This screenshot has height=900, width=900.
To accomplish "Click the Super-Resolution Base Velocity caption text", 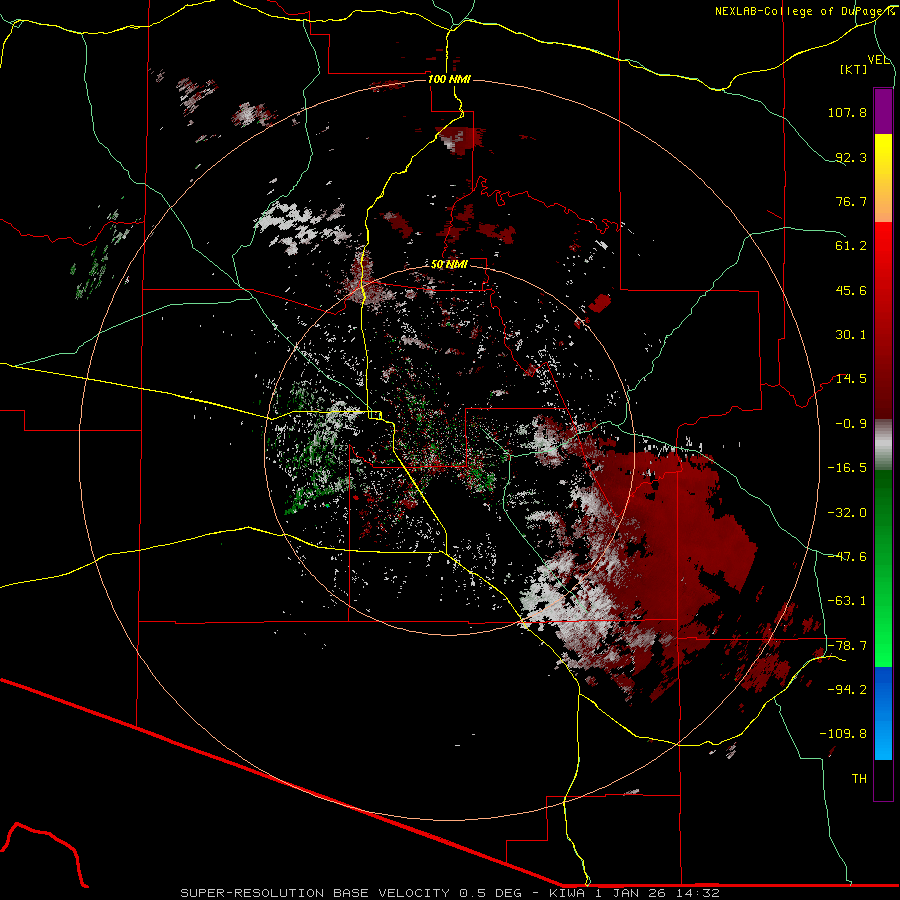I will [x=450, y=893].
